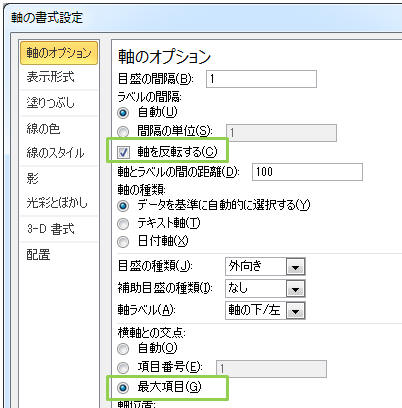Viewport: 402px width, 408px height.
Task: Click the 目盛の間隔 input field
Action: pos(261,79)
